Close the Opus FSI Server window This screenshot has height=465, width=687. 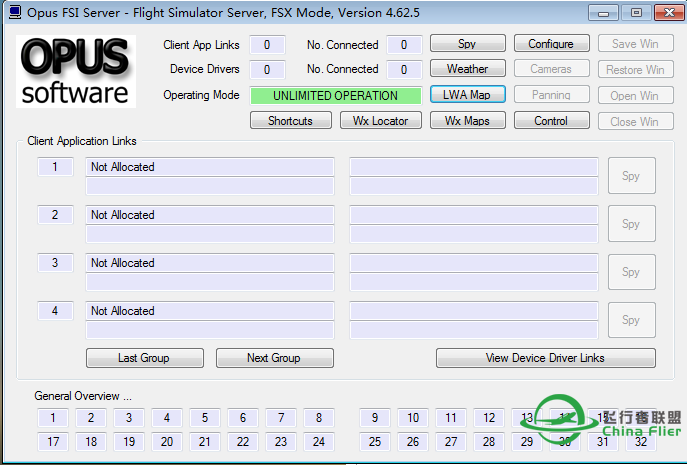pyautogui.click(x=669, y=13)
